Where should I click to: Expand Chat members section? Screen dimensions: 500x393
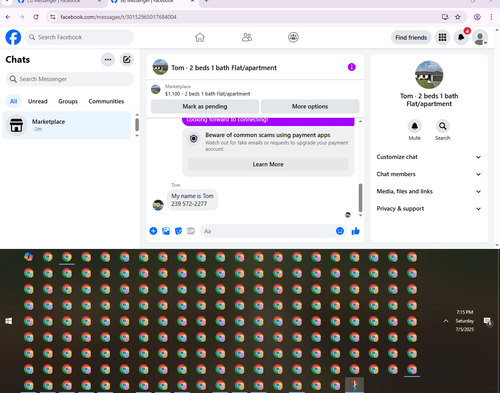429,174
